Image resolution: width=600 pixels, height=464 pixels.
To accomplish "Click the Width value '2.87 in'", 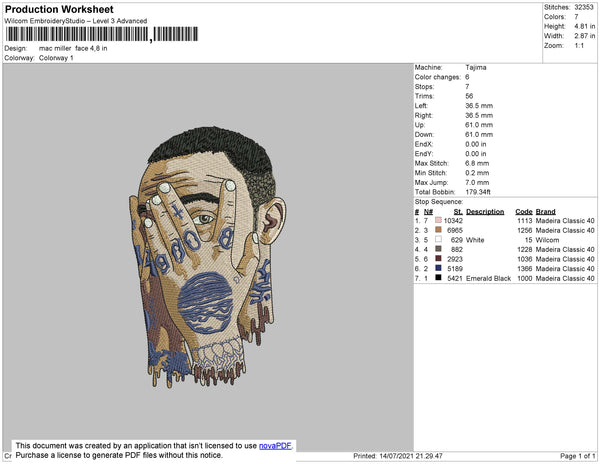I will pos(585,36).
